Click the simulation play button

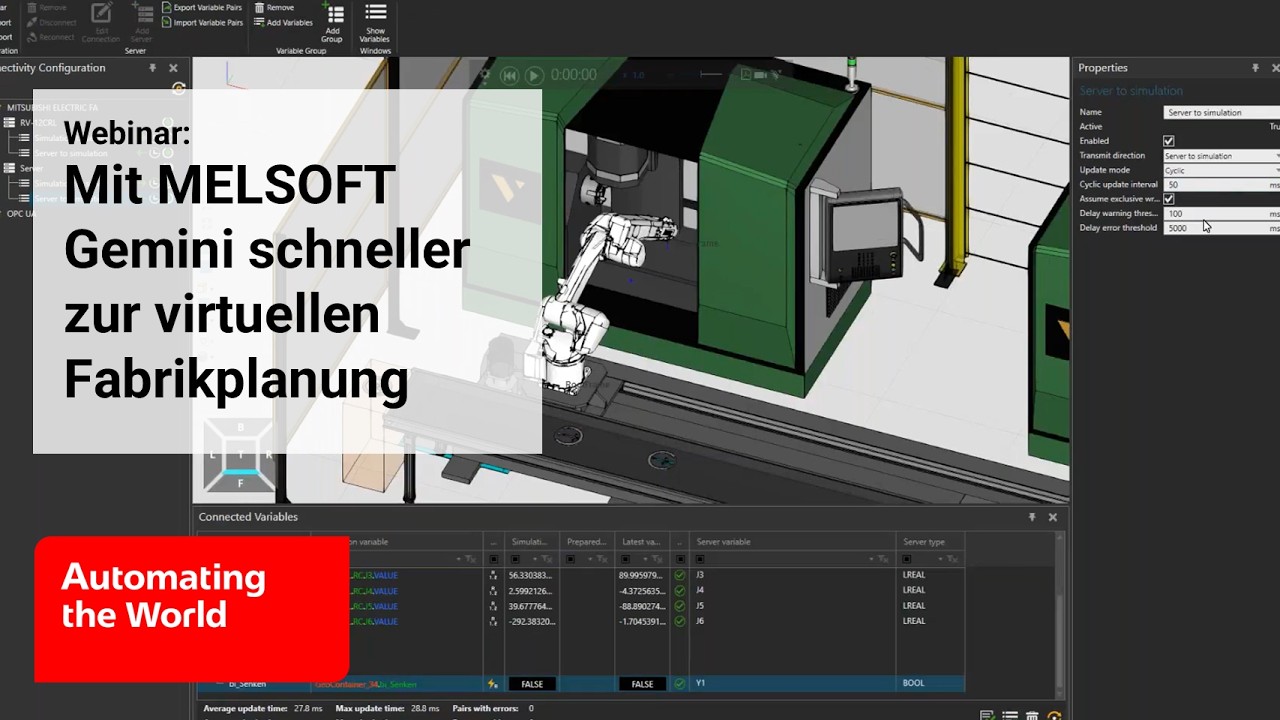pyautogui.click(x=534, y=75)
